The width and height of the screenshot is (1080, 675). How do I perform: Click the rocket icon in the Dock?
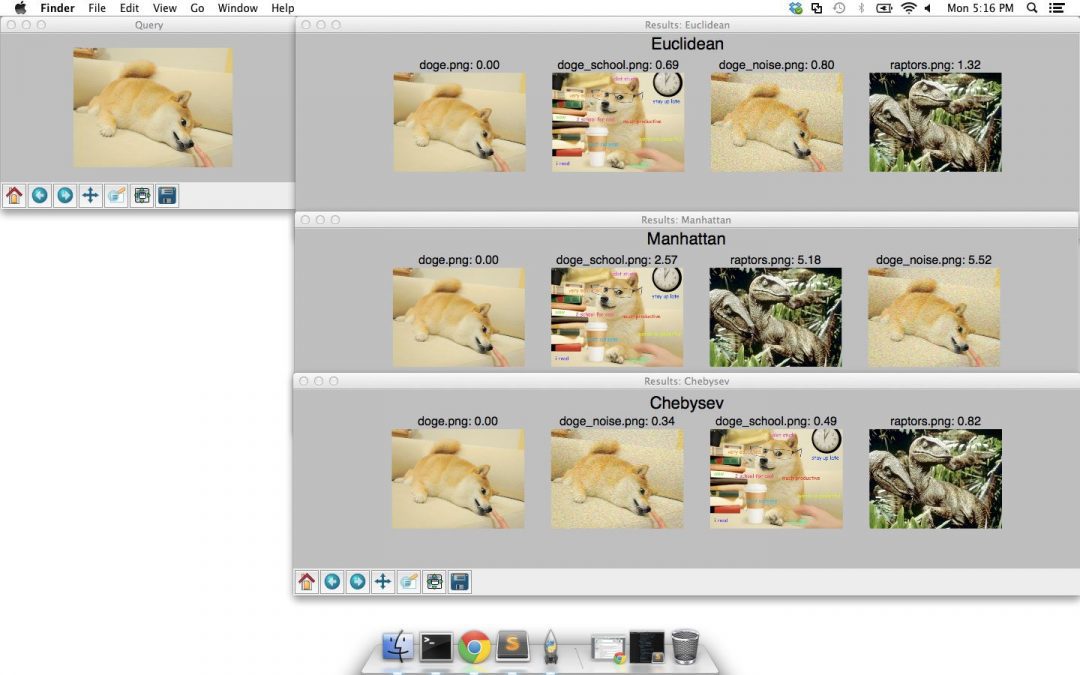pos(550,647)
